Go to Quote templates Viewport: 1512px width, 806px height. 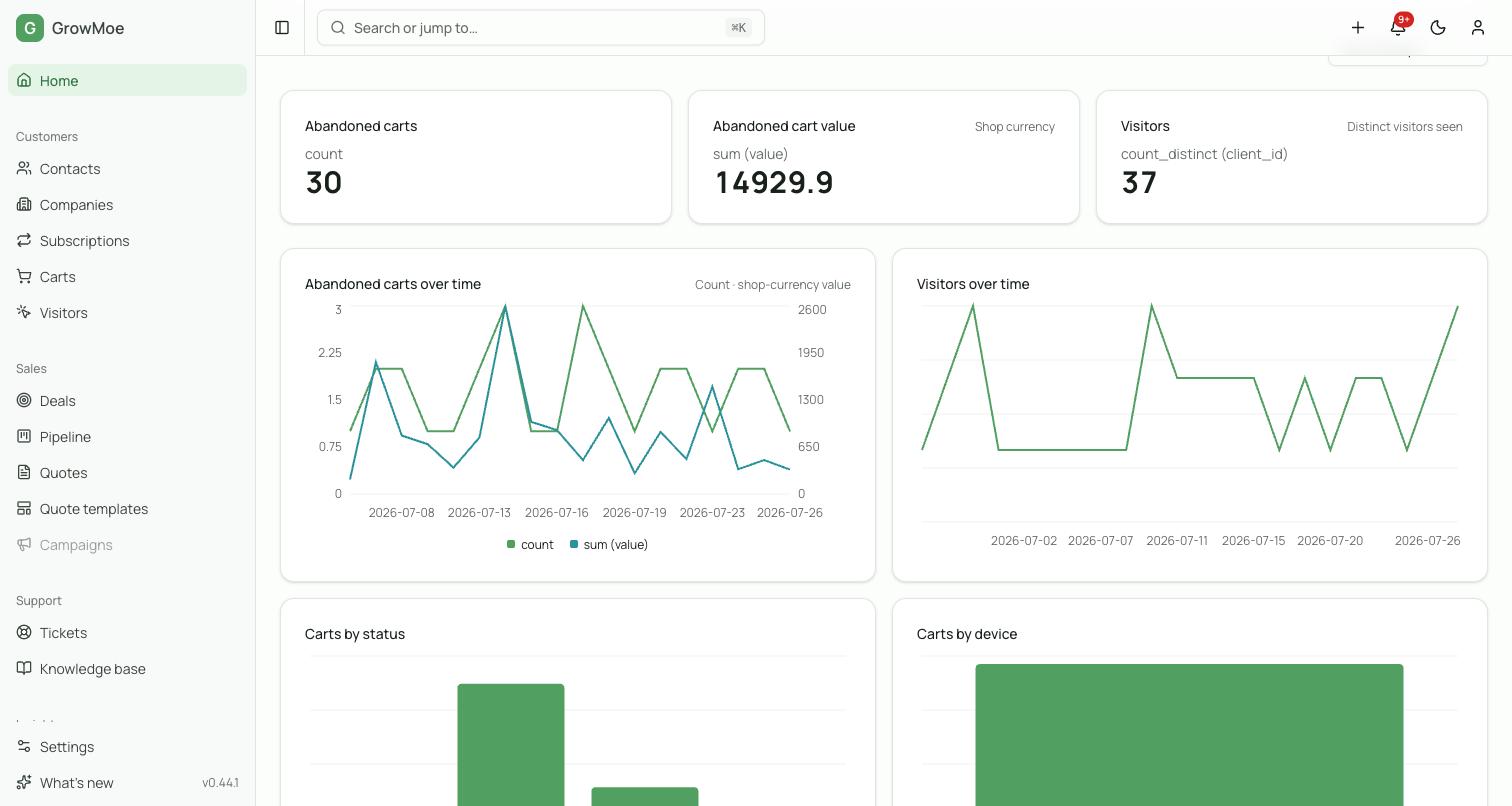[127, 509]
